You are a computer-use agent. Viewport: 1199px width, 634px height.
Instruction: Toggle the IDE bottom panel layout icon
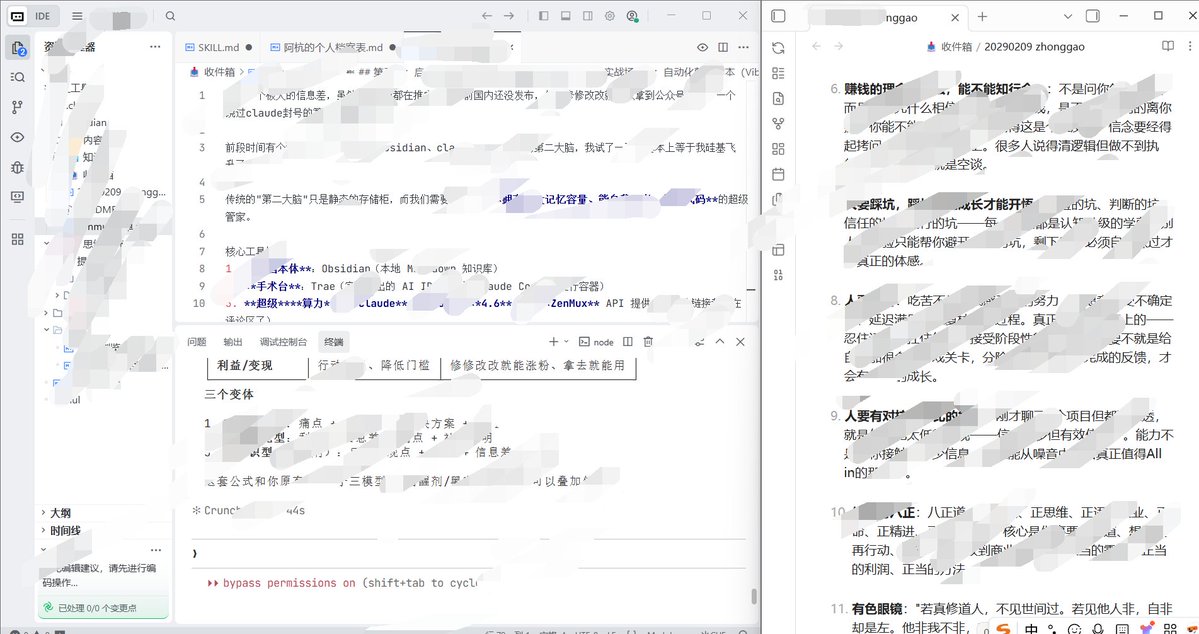566,16
